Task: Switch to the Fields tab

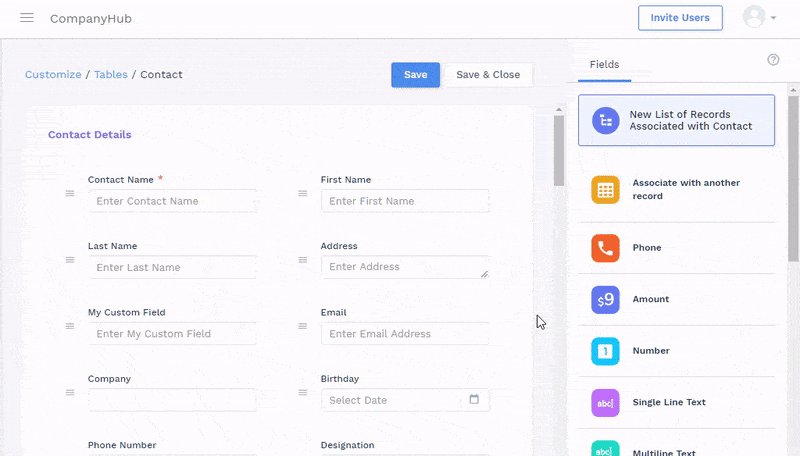Action: [604, 64]
